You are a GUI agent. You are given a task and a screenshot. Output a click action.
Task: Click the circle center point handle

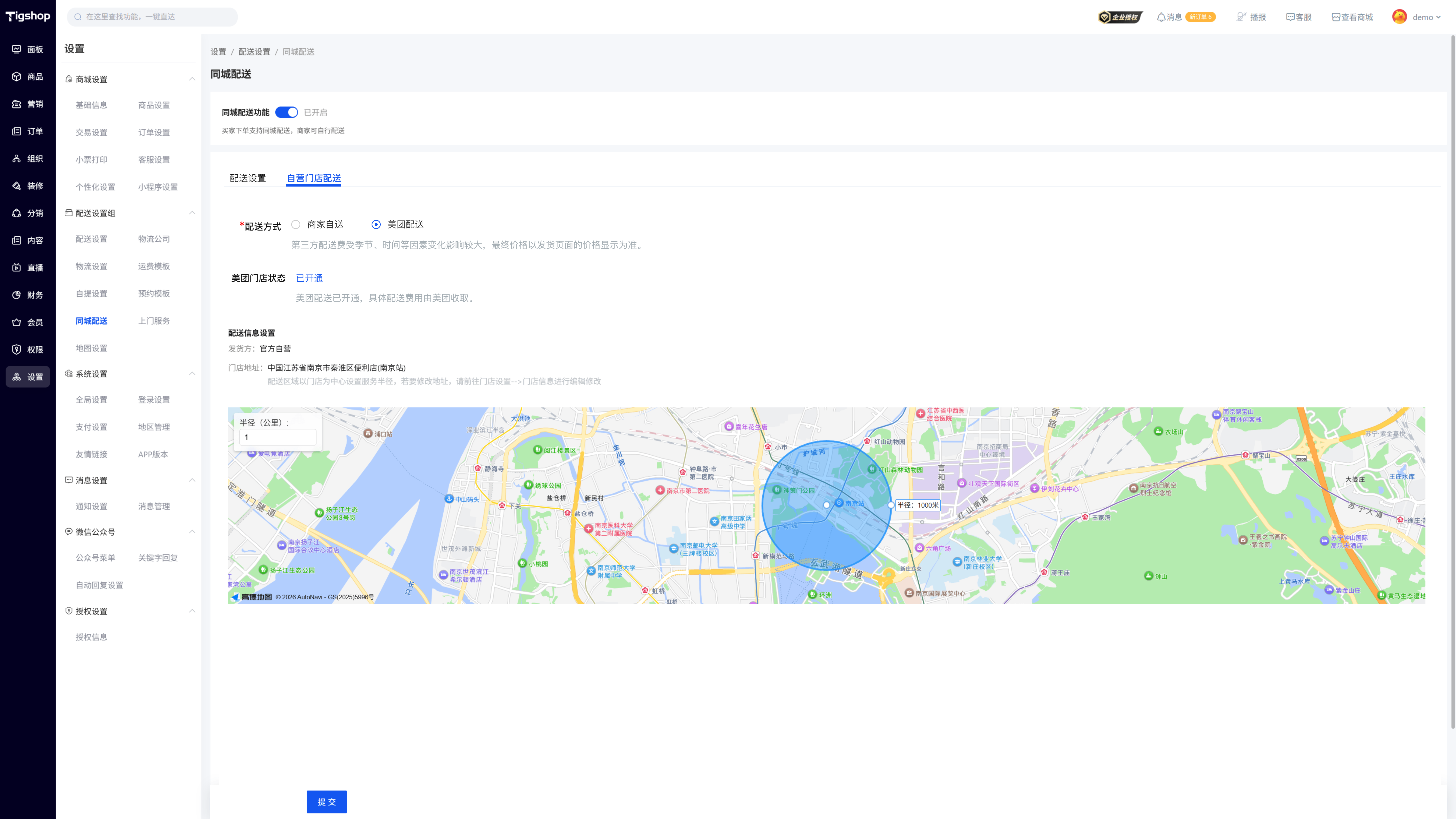(826, 505)
